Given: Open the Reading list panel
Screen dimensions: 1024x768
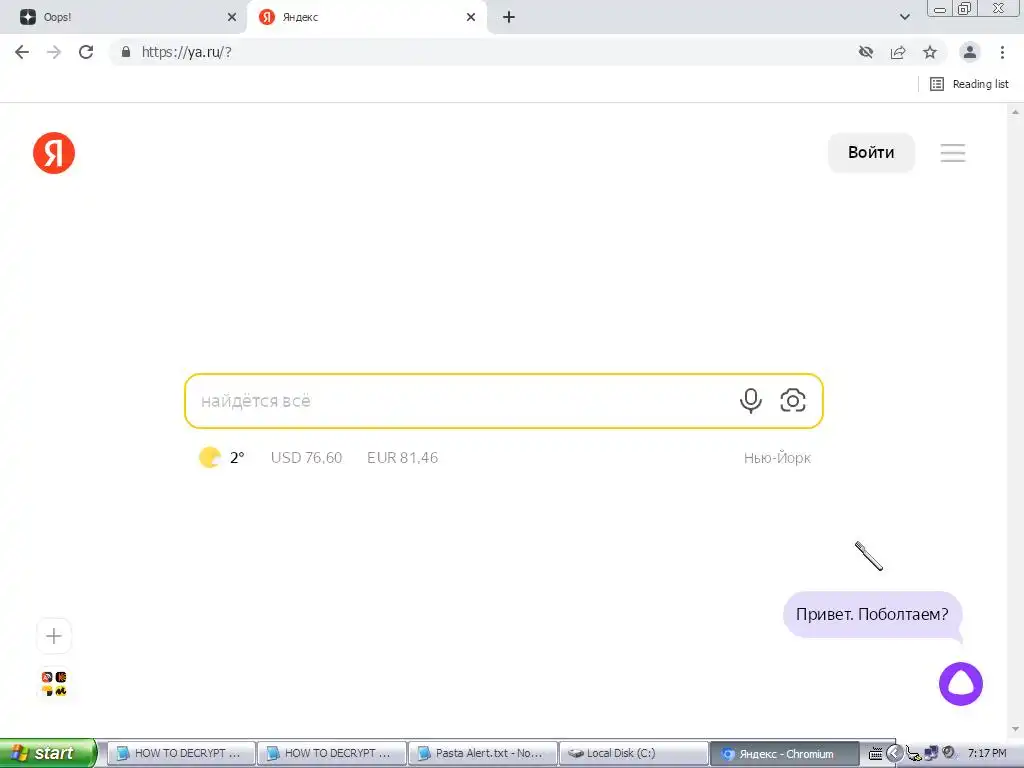Looking at the screenshot, I should [x=969, y=84].
